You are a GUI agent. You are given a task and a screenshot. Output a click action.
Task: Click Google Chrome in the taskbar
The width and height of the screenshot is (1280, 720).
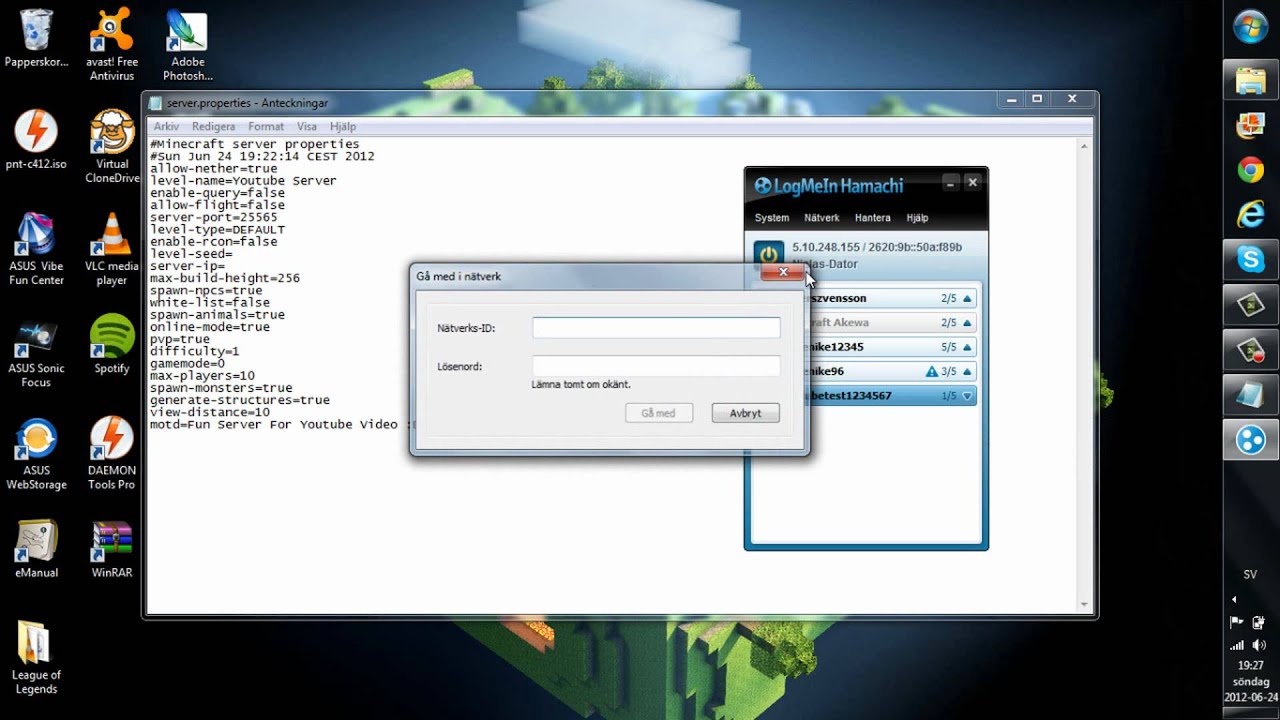click(1251, 171)
